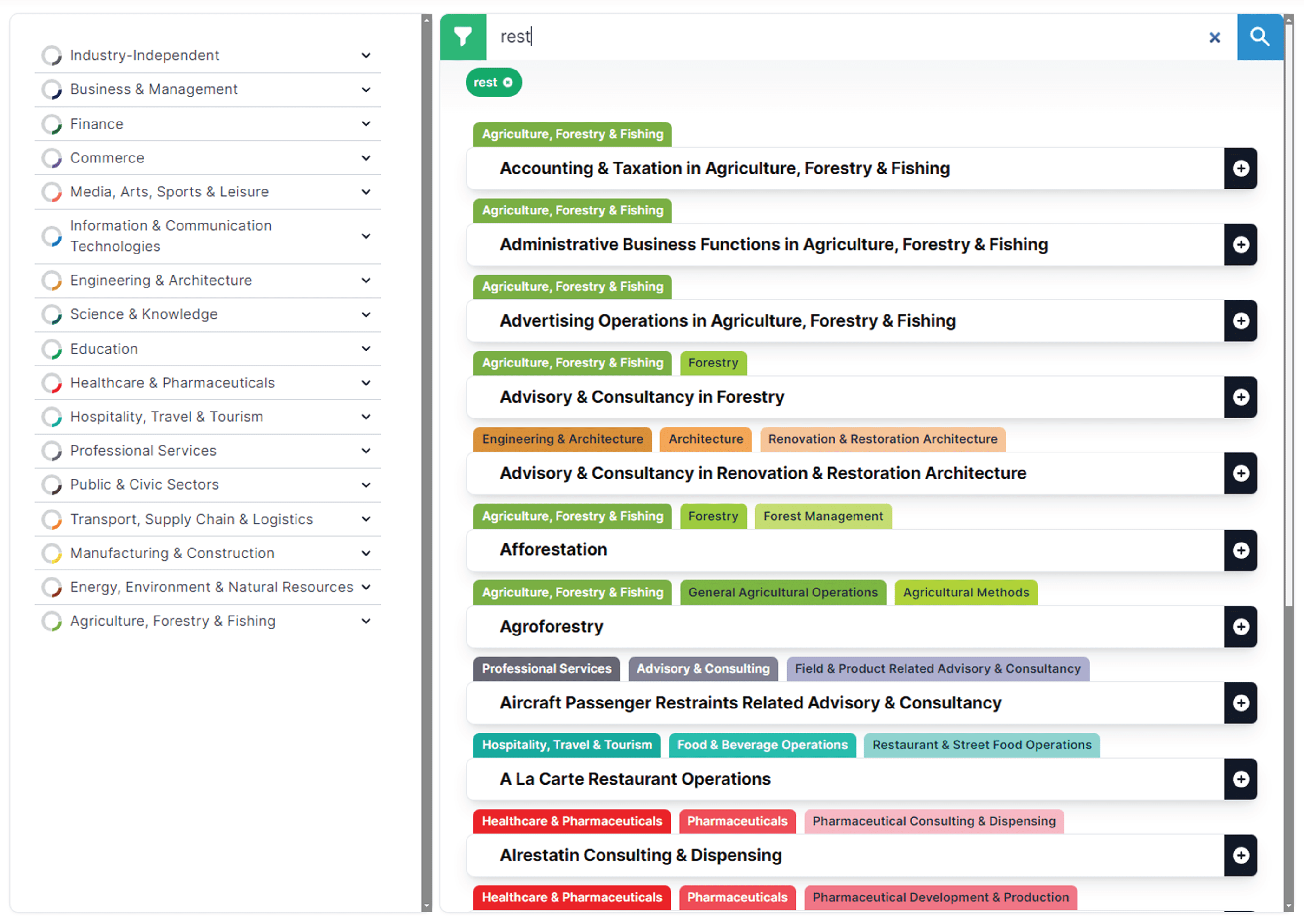Remove the 'rest' filter chip

(x=507, y=83)
